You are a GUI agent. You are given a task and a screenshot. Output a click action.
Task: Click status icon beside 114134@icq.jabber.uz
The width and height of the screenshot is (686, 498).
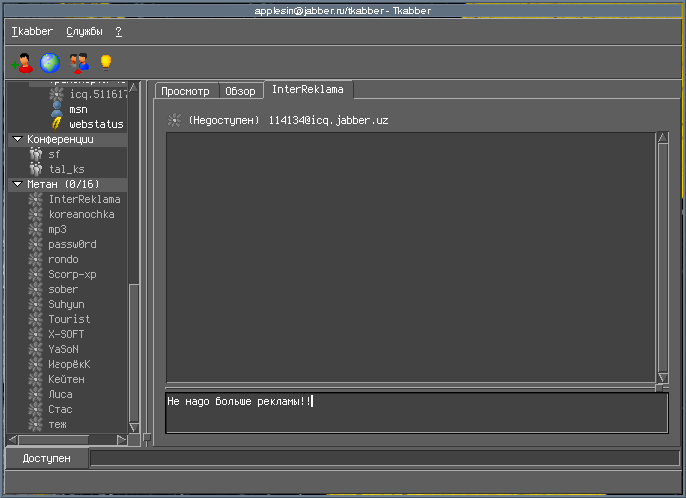175,120
